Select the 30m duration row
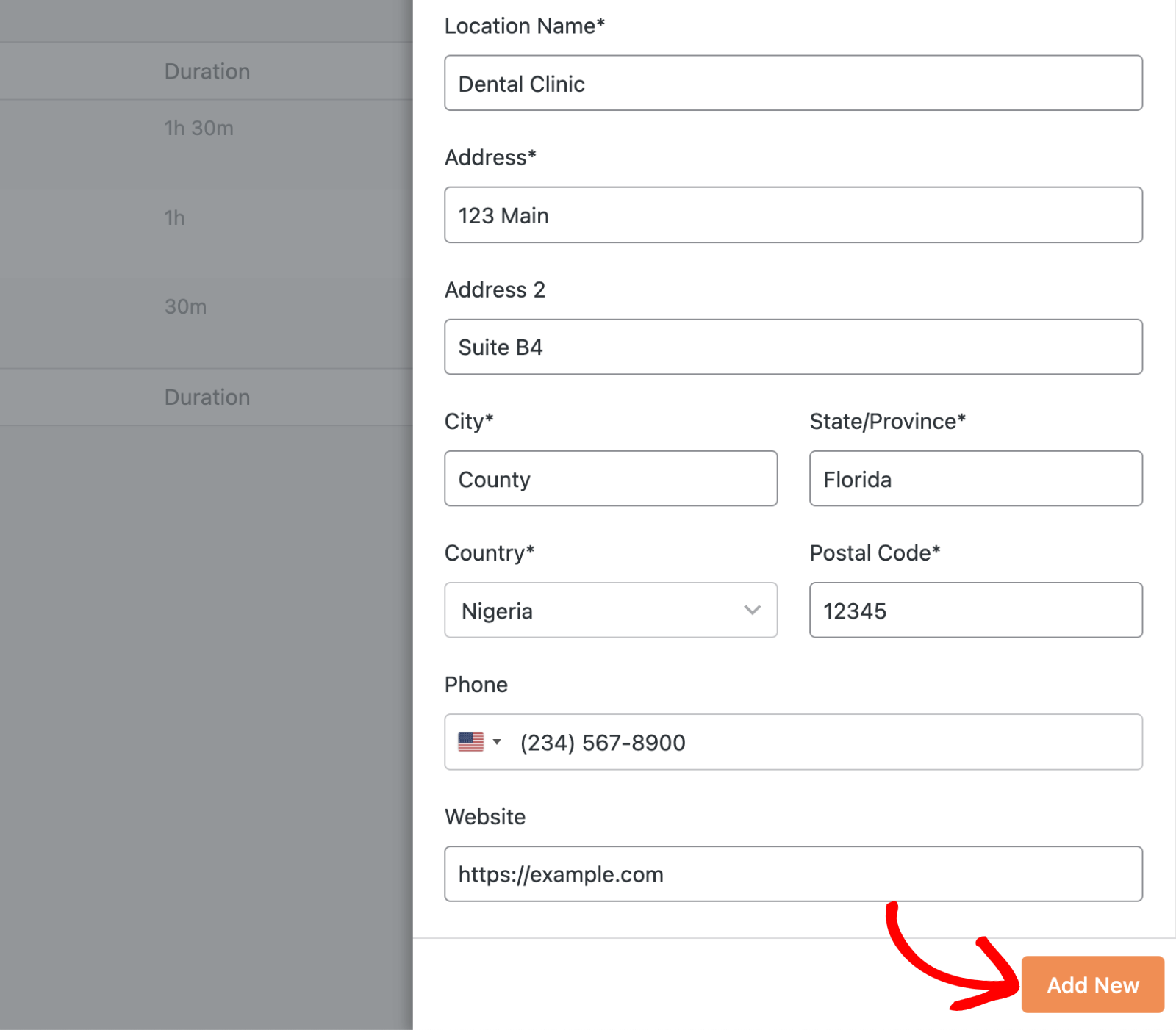This screenshot has width=1176, height=1030. pos(185,307)
